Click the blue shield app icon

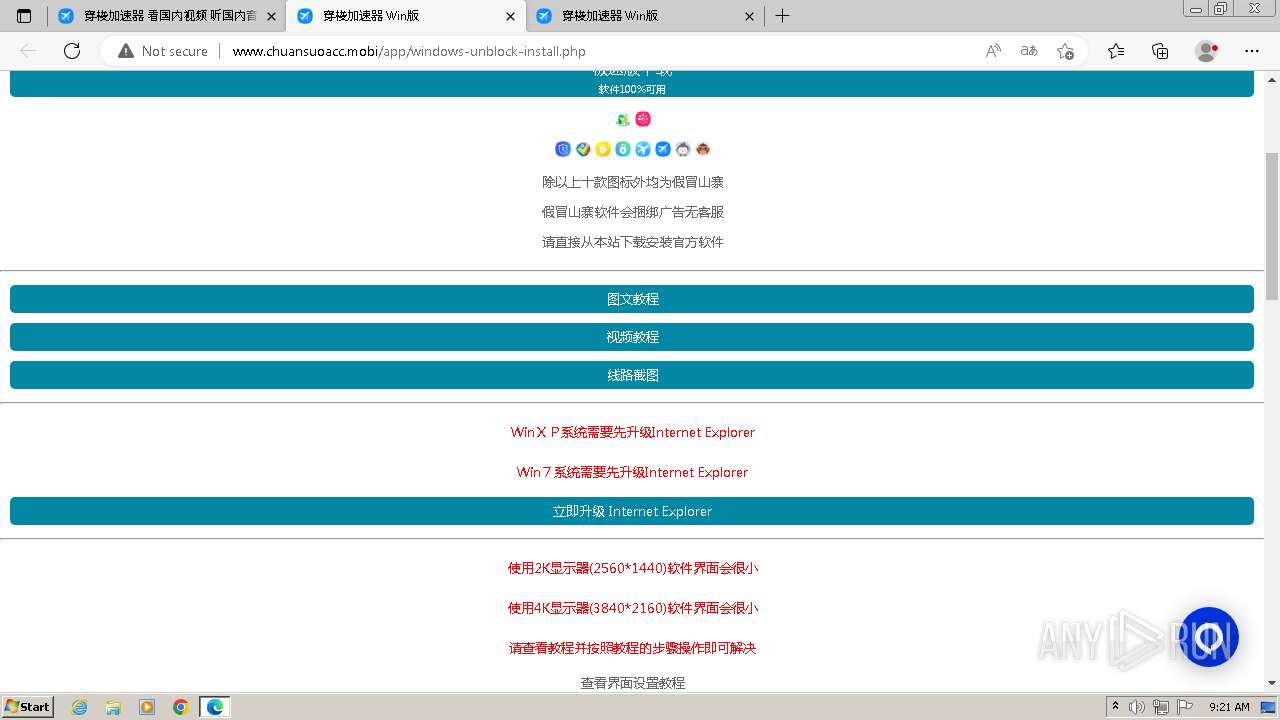pos(563,149)
